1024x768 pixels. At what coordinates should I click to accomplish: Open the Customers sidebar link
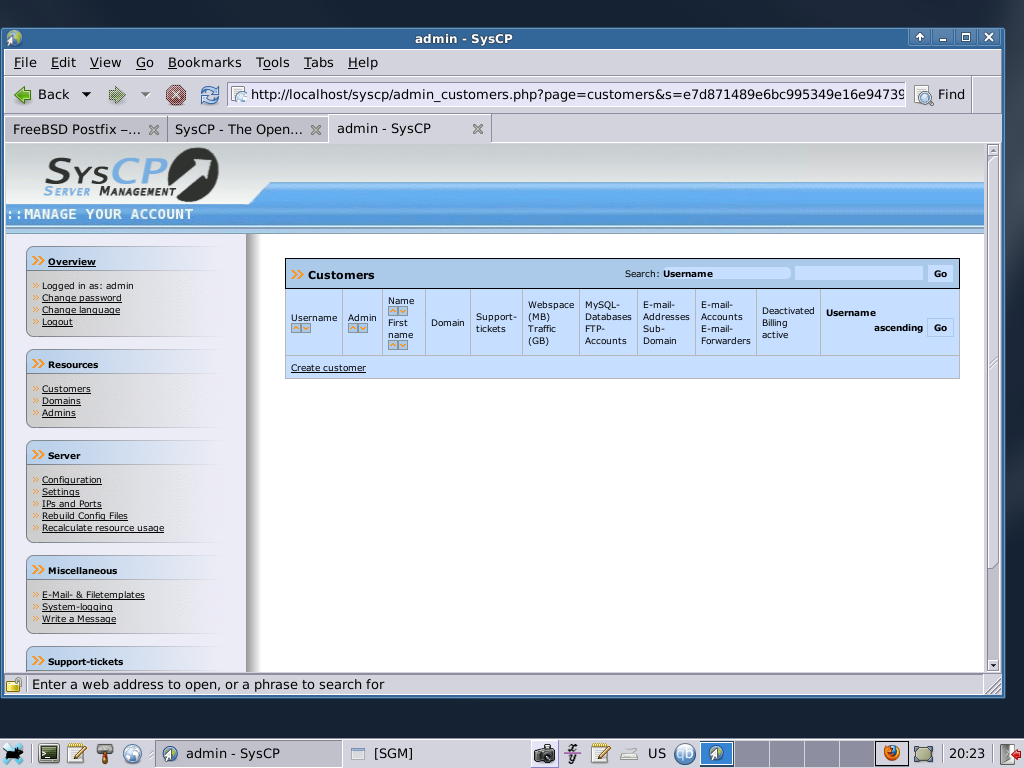click(66, 389)
